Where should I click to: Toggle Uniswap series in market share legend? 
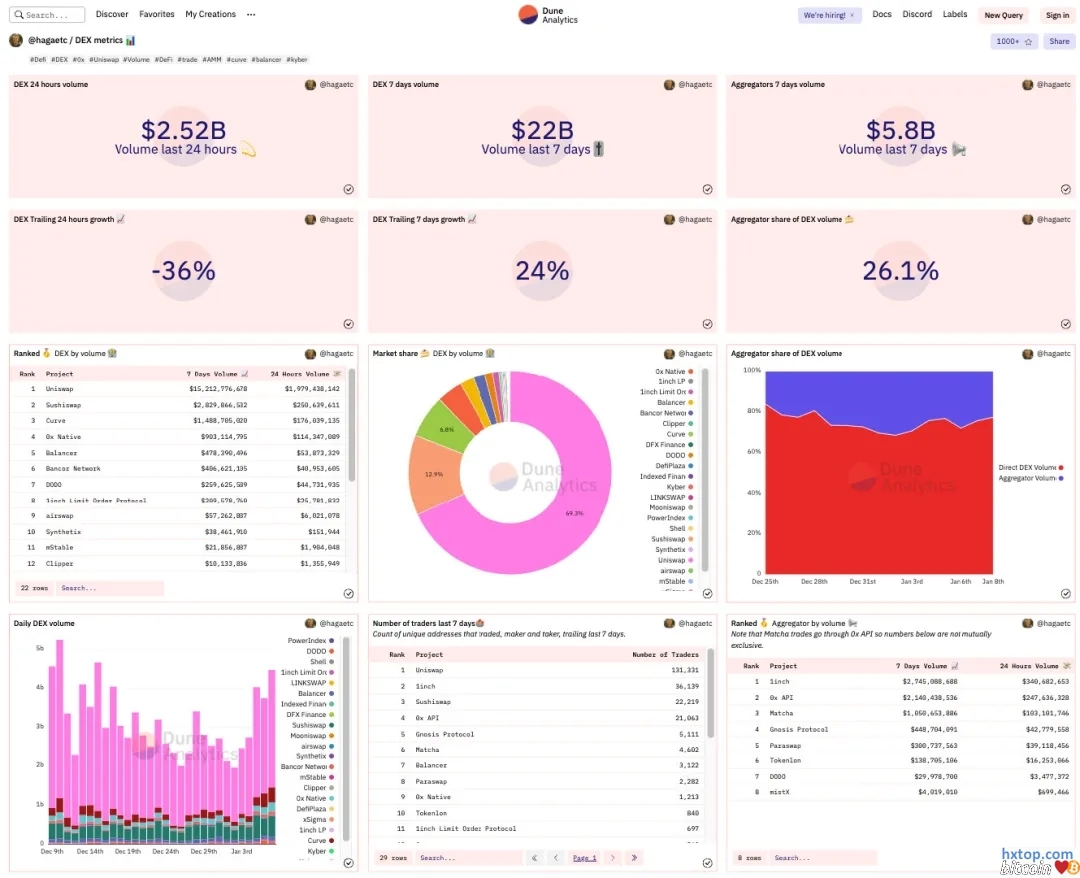672,560
